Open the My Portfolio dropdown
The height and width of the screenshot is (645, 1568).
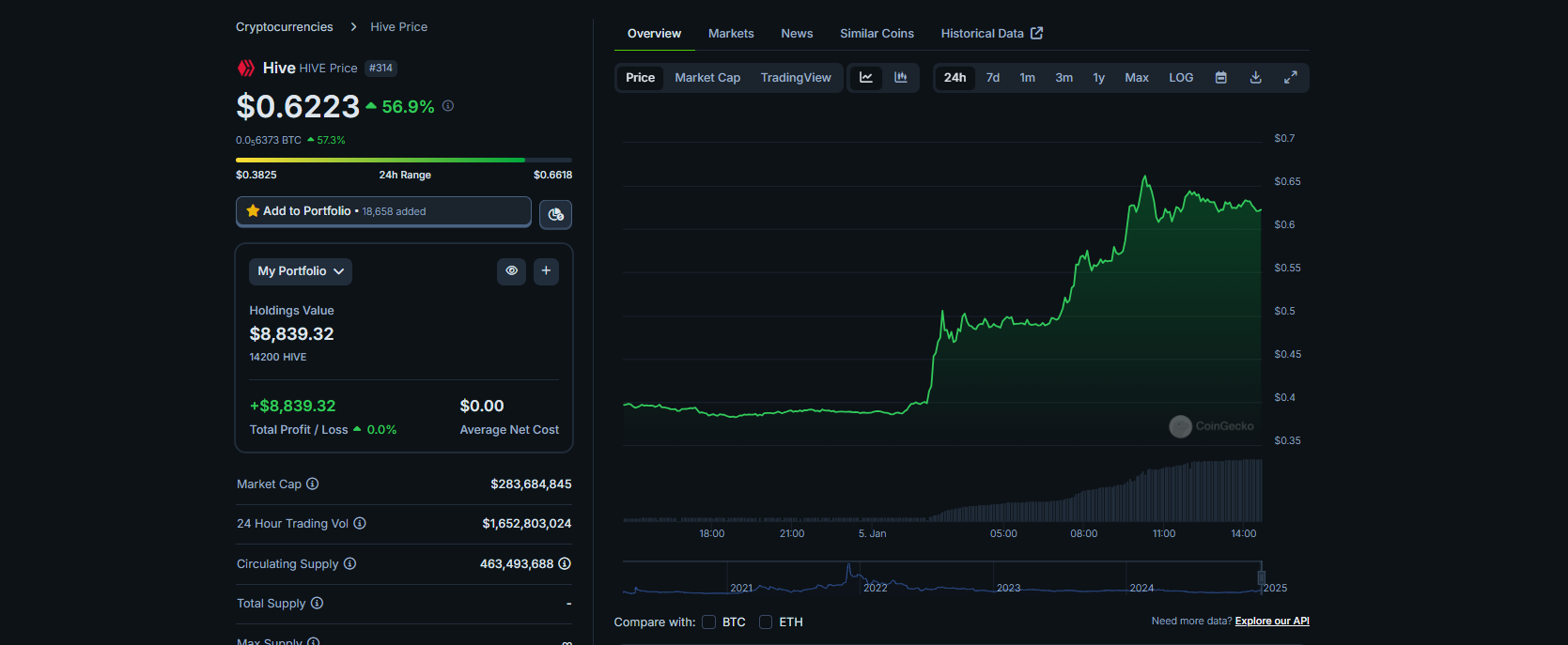(x=301, y=270)
